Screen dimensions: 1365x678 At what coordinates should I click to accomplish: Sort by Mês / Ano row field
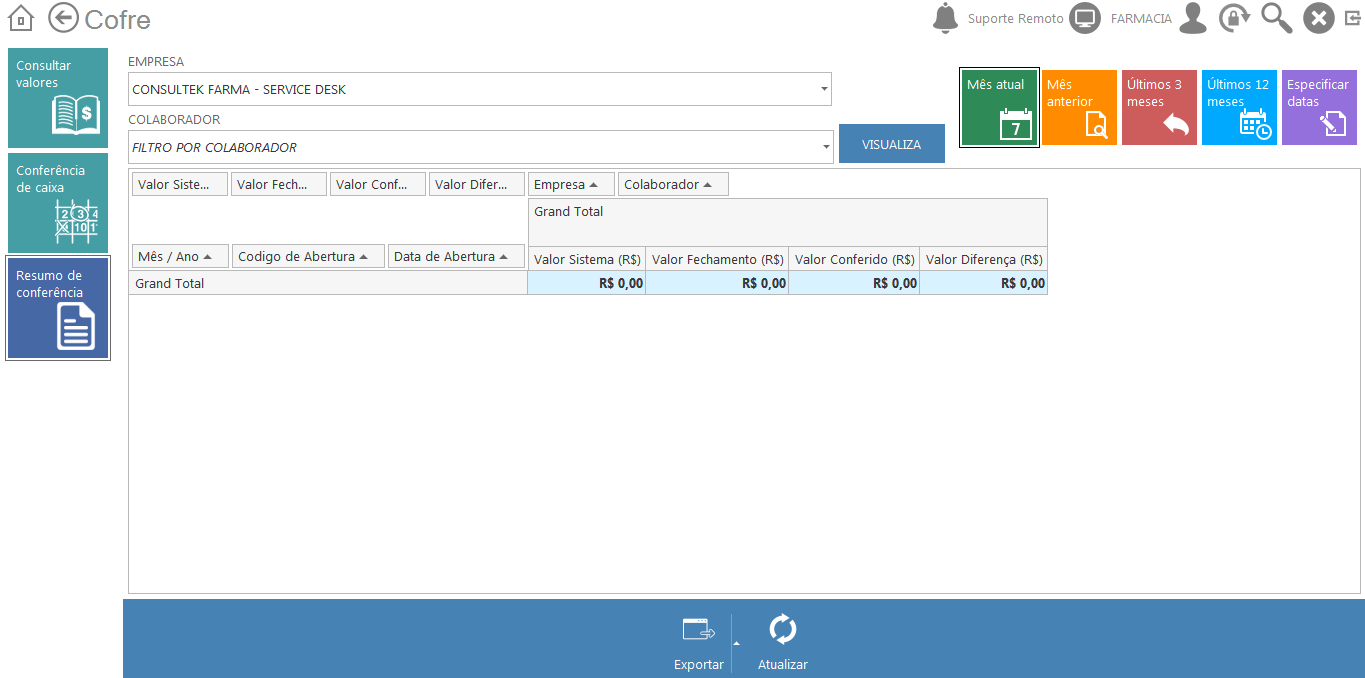(x=180, y=256)
